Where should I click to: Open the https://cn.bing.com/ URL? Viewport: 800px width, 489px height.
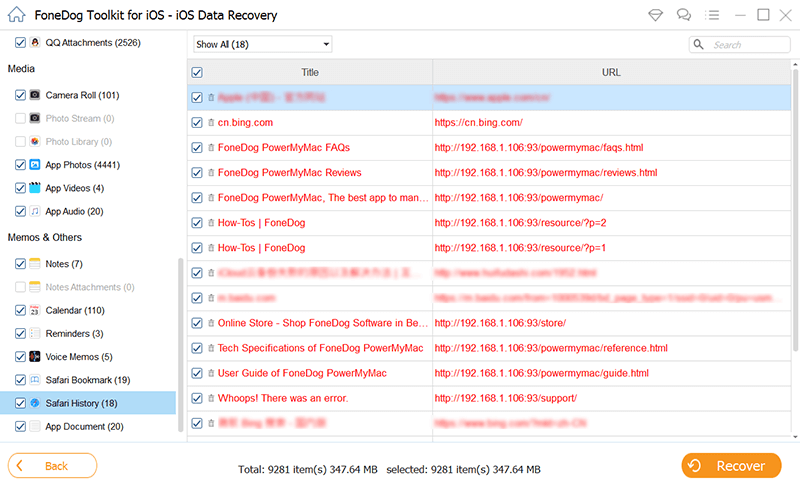click(x=479, y=123)
